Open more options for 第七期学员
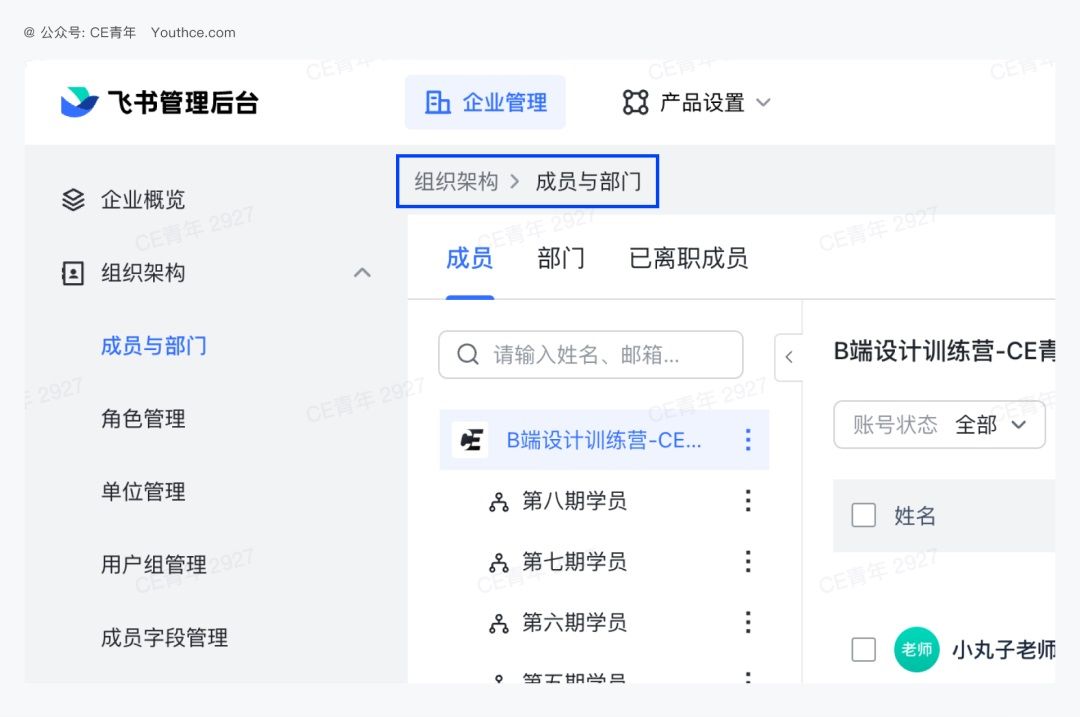 pos(748,561)
